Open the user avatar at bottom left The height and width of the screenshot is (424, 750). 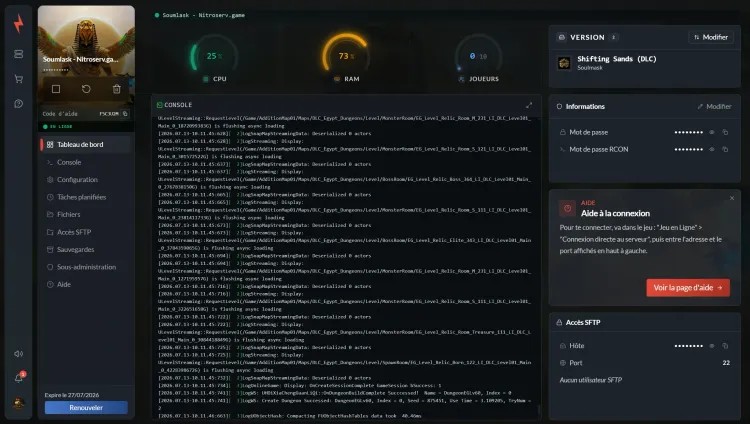click(19, 403)
